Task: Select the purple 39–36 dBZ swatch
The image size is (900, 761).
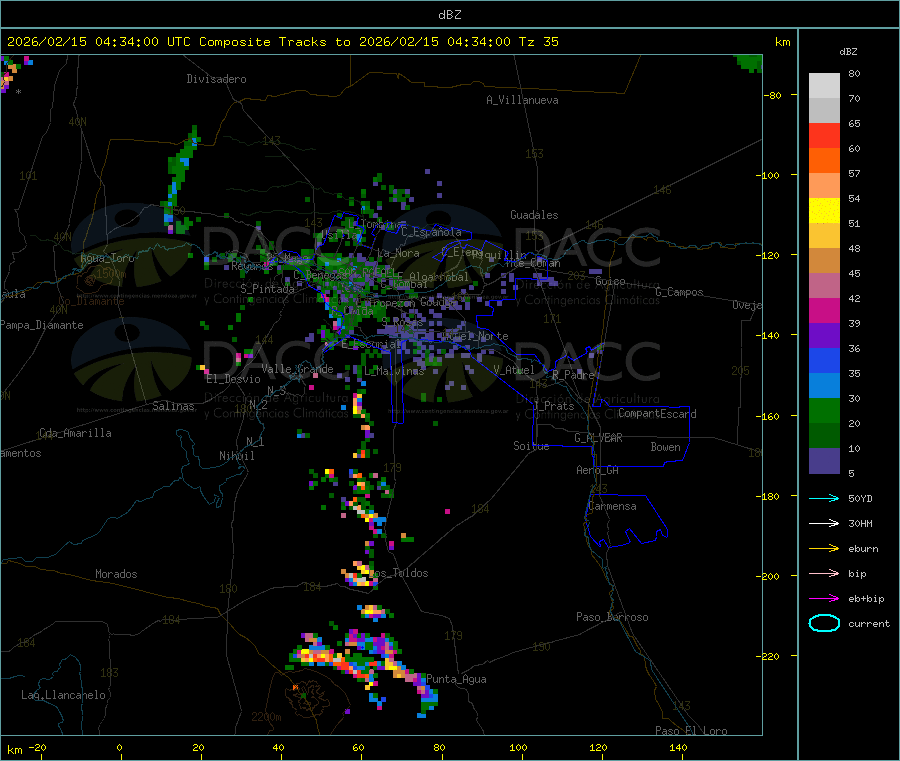Action: pyautogui.click(x=824, y=336)
